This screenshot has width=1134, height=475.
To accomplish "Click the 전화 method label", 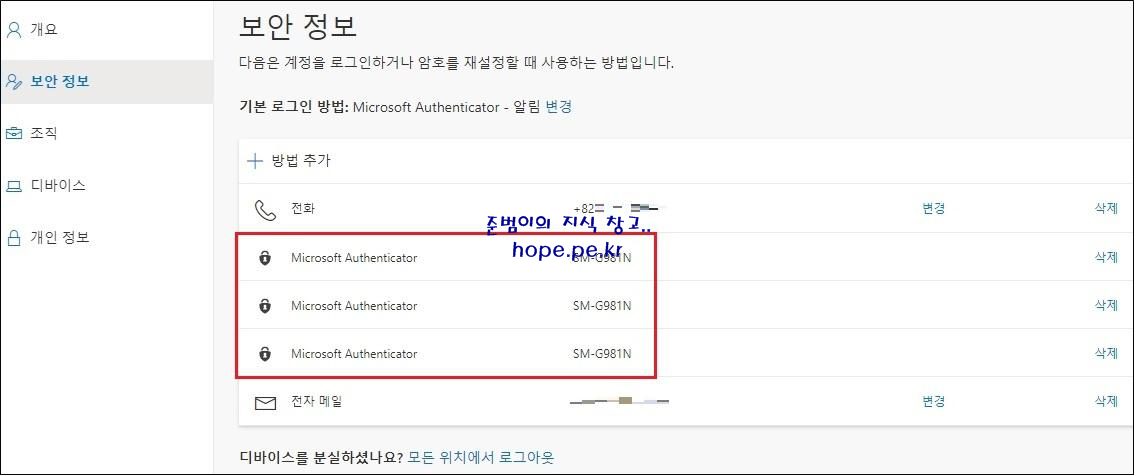I will click(x=302, y=209).
